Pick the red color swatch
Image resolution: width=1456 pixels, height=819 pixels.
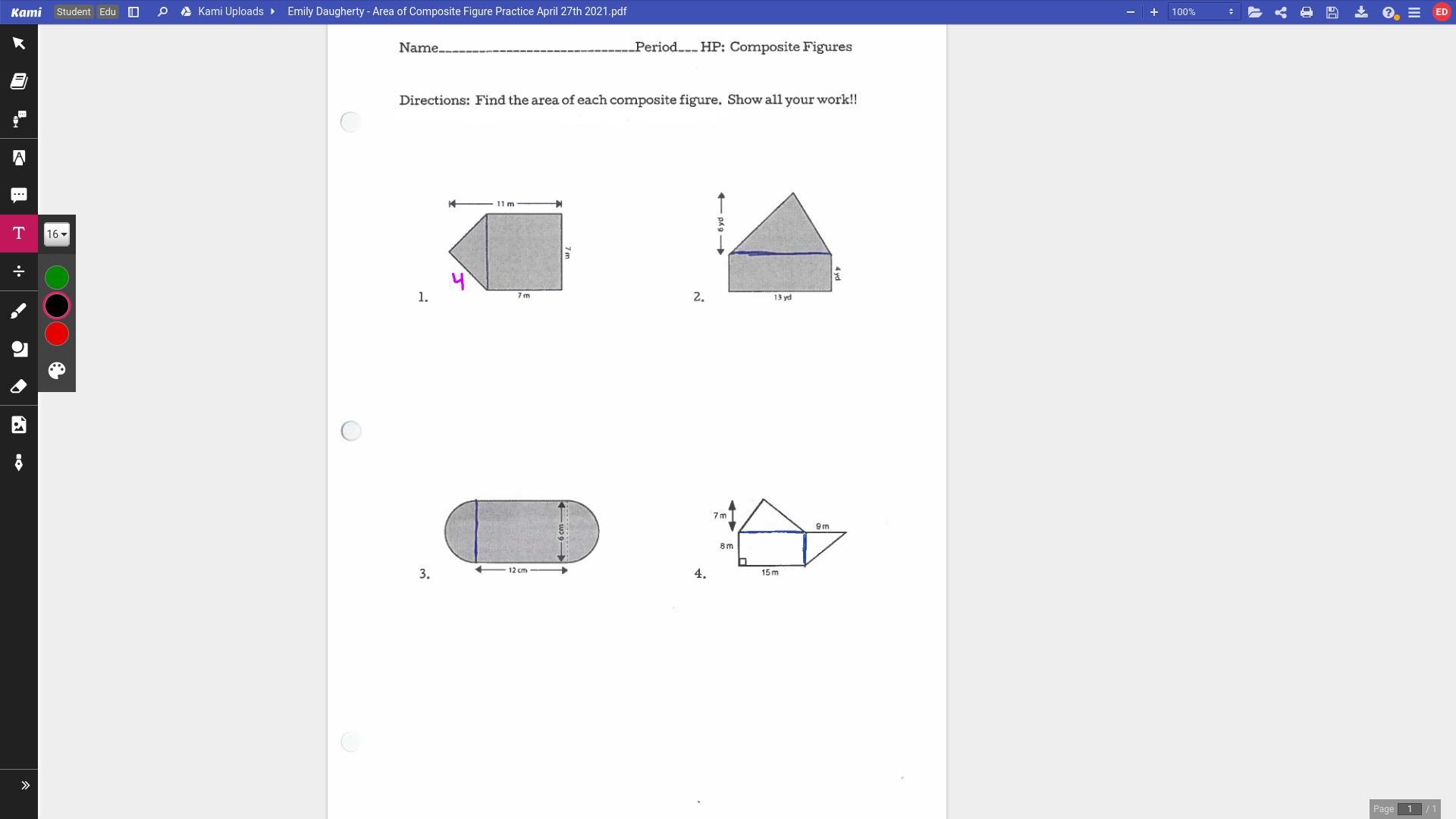coord(57,334)
